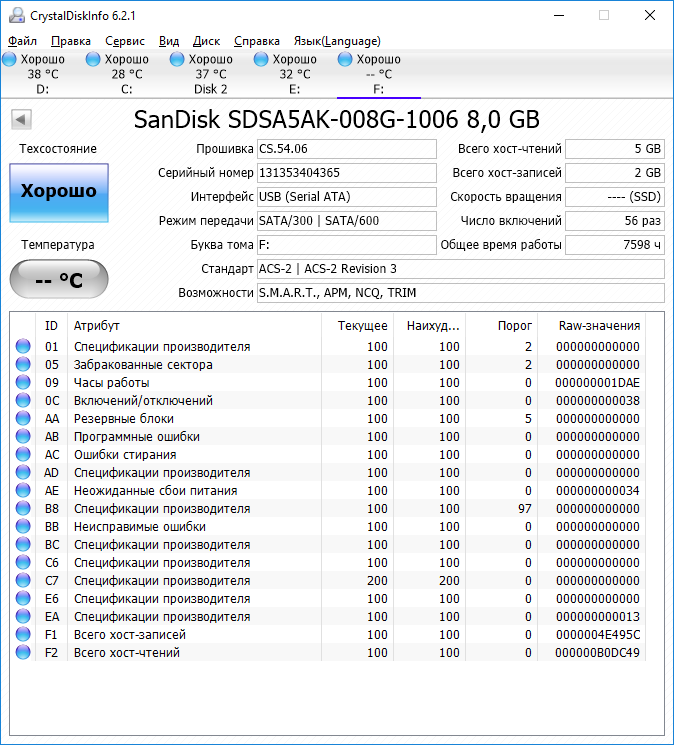The height and width of the screenshot is (745, 674).
Task: Go to previous disk with left arrow
Action: (x=21, y=119)
